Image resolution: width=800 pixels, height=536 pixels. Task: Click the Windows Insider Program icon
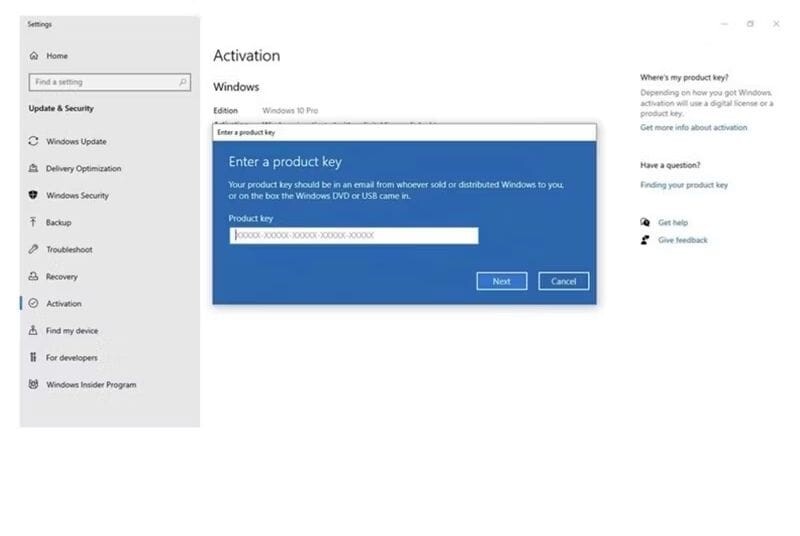34,385
